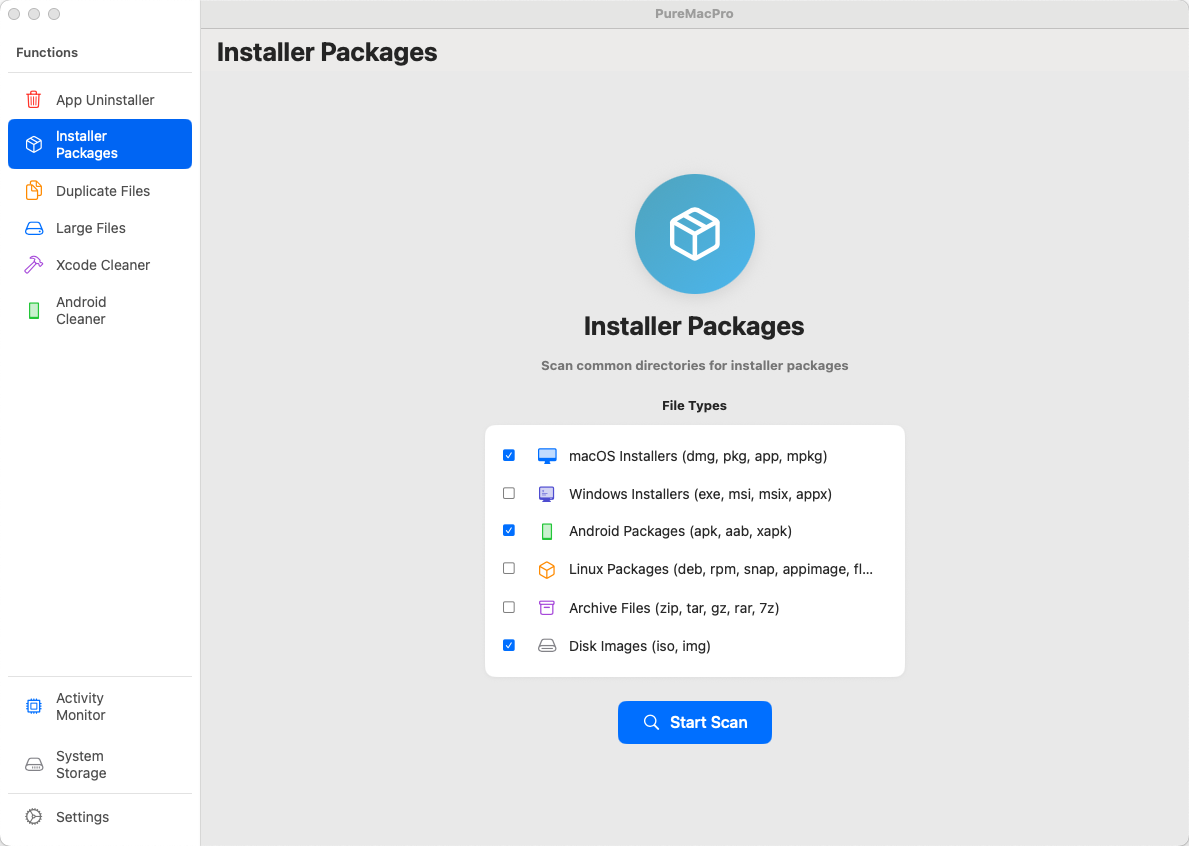Viewport: 1189px width, 846px height.
Task: Check the Linux Packages checkbox
Action: click(x=509, y=568)
